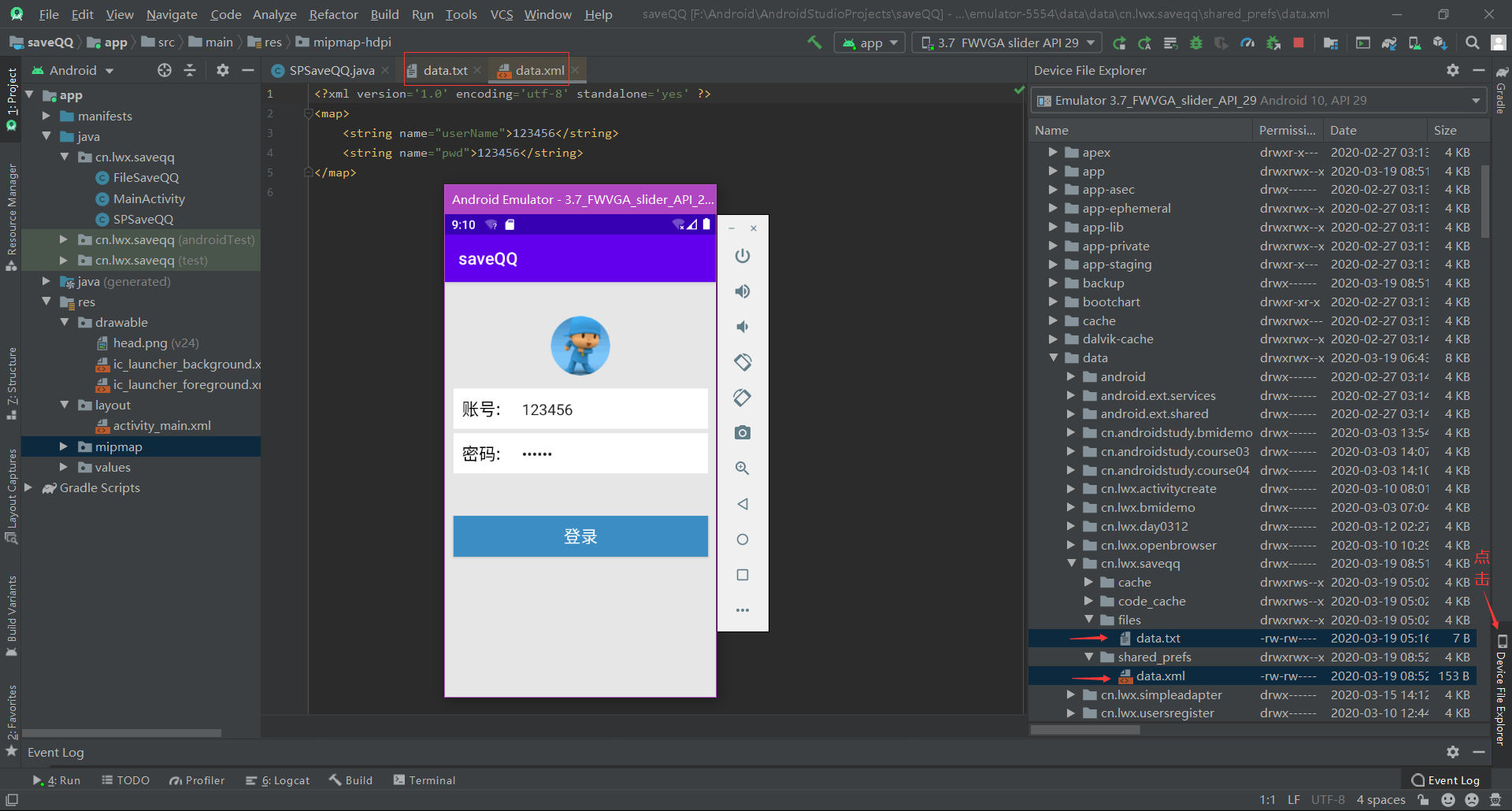Stop the running app with red square icon

(x=1300, y=43)
